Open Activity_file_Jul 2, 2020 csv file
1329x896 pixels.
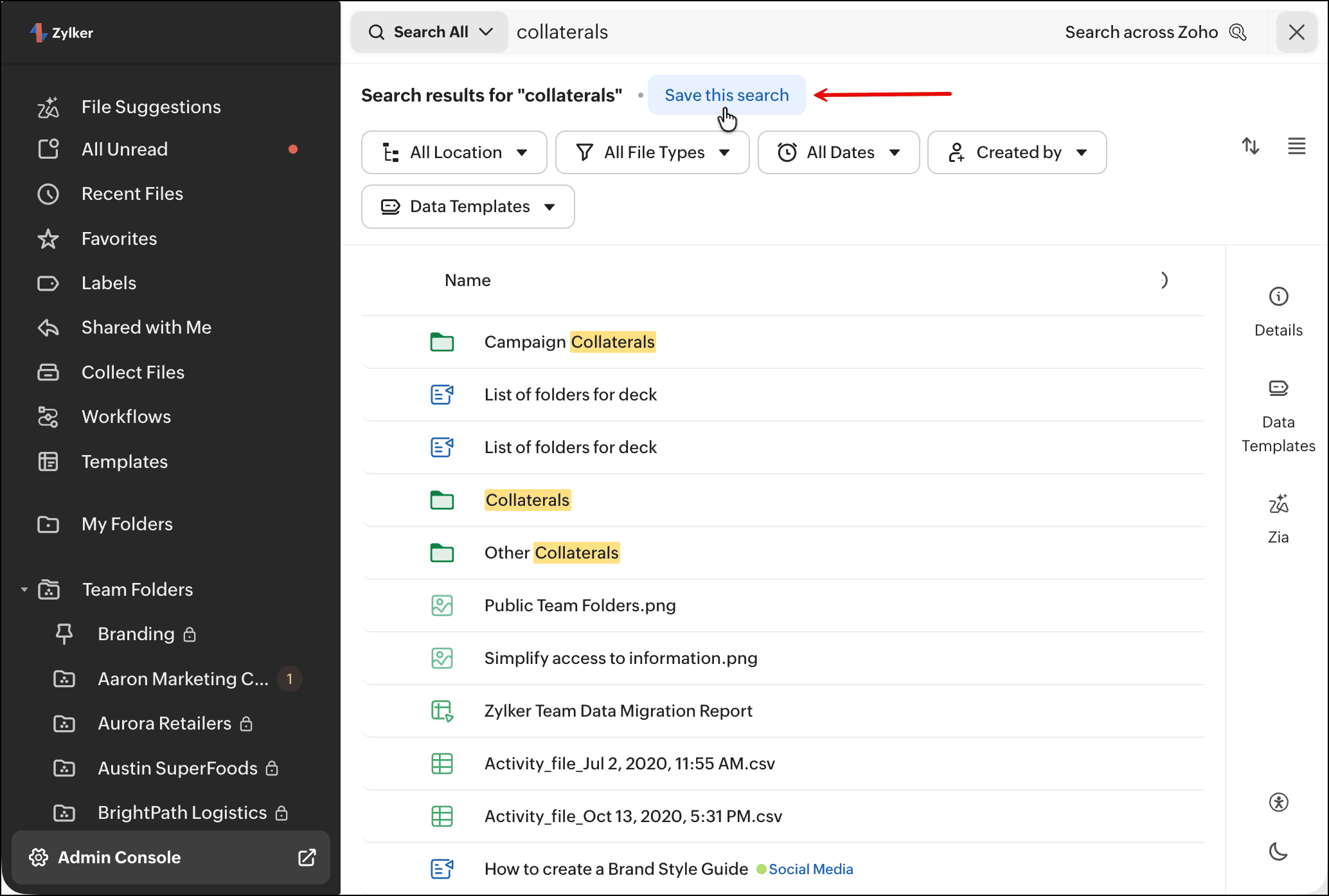(630, 764)
